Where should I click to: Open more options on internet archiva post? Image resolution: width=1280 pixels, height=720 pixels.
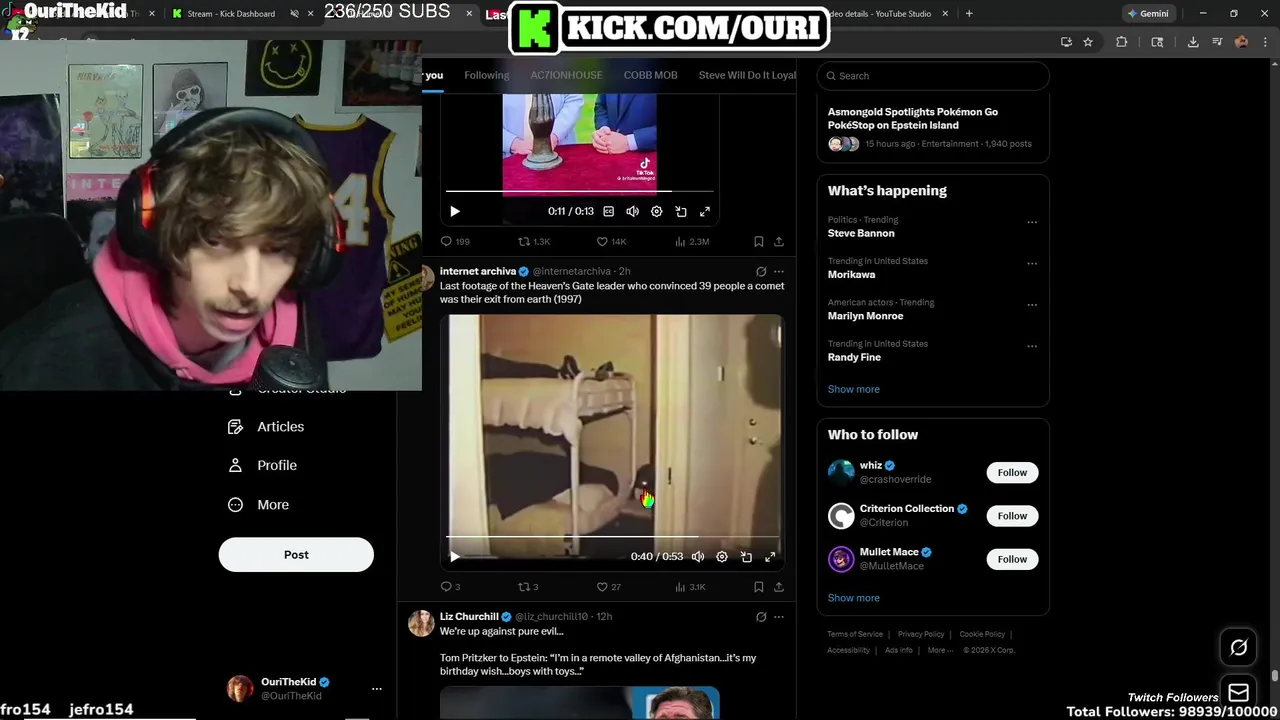coord(779,271)
